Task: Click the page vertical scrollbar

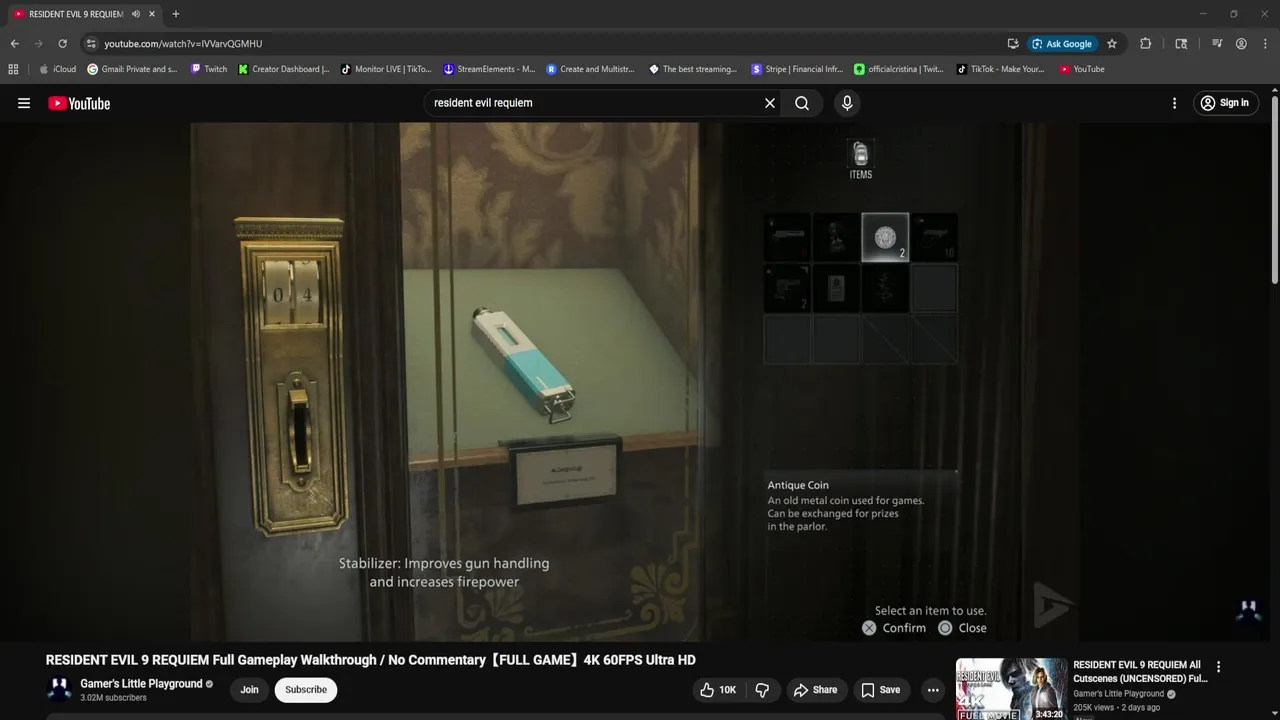Action: pyautogui.click(x=1275, y=190)
